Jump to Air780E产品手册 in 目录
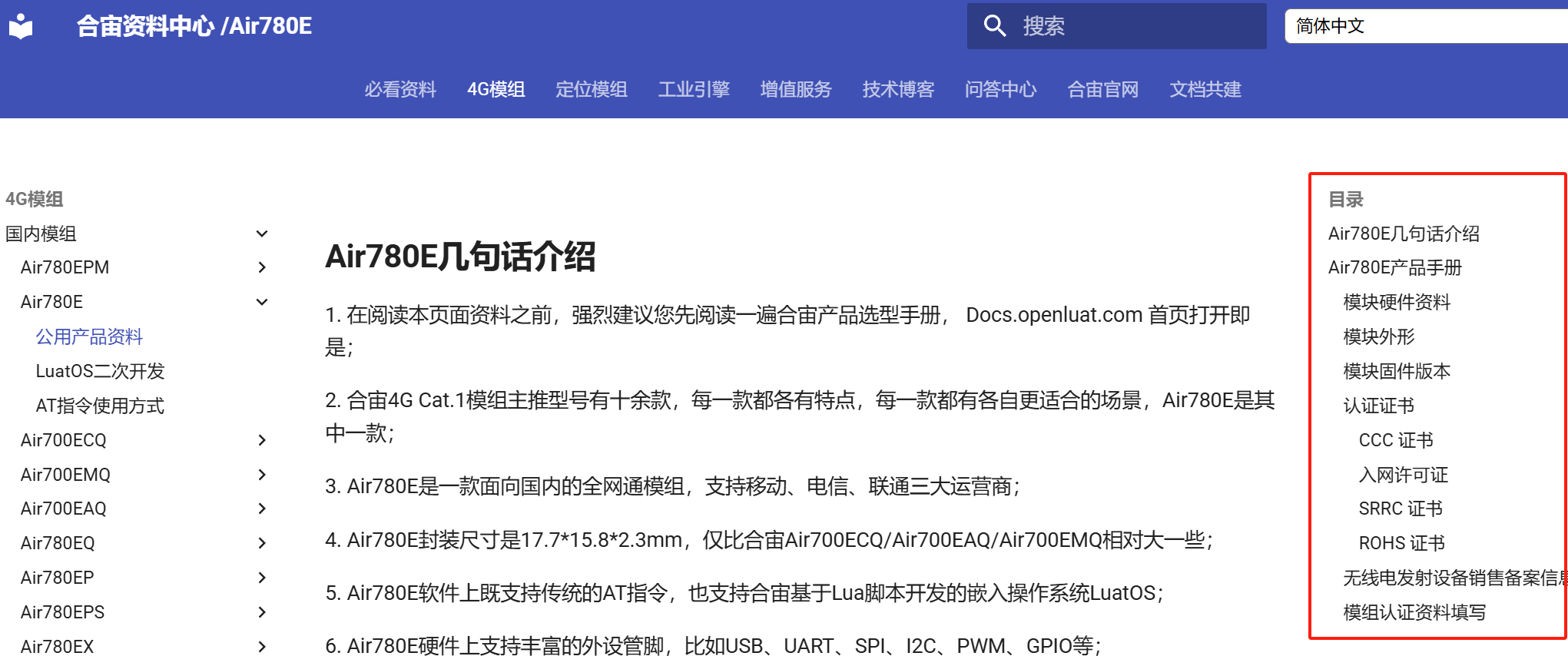The width and height of the screenshot is (1568, 666). tap(1395, 267)
